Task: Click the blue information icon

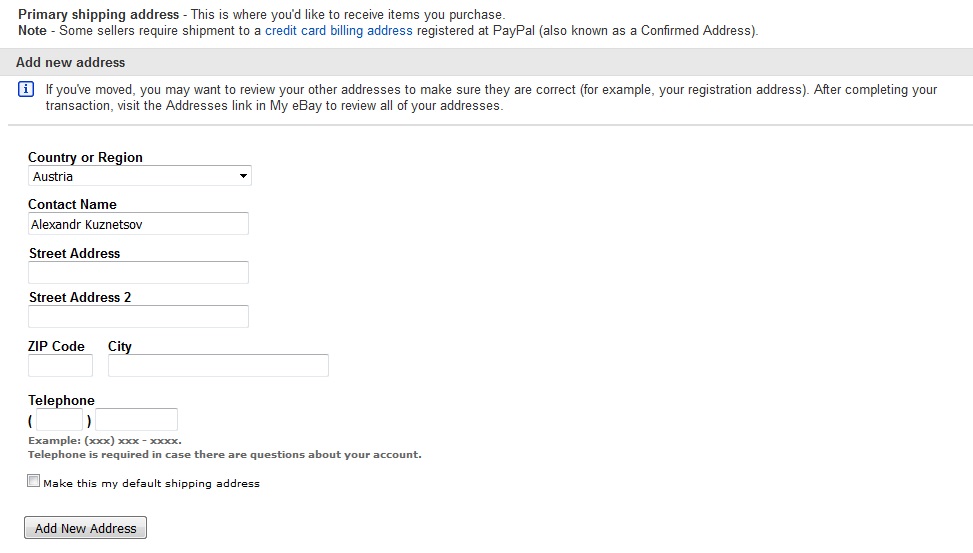Action: click(25, 89)
